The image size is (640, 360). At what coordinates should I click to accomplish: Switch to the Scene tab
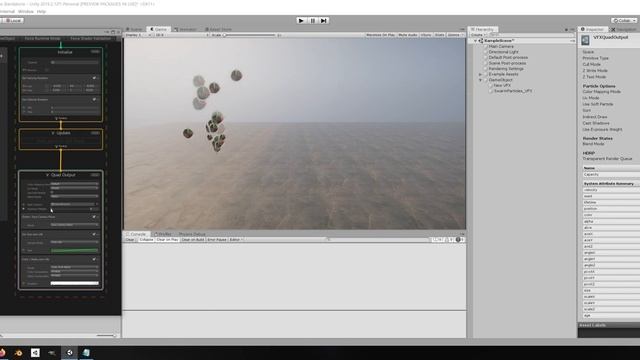point(134,29)
